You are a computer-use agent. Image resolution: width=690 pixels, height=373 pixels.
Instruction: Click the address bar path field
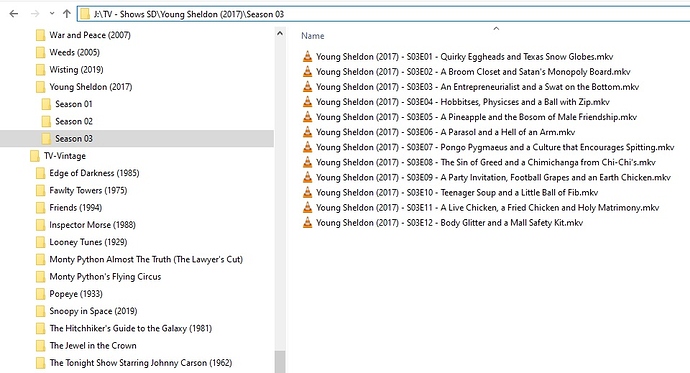(x=383, y=14)
